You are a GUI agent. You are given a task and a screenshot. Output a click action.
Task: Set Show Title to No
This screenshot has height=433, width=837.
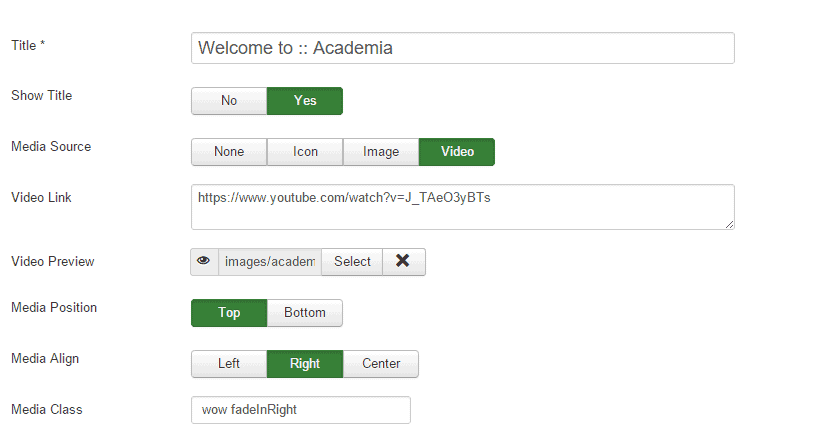(229, 101)
